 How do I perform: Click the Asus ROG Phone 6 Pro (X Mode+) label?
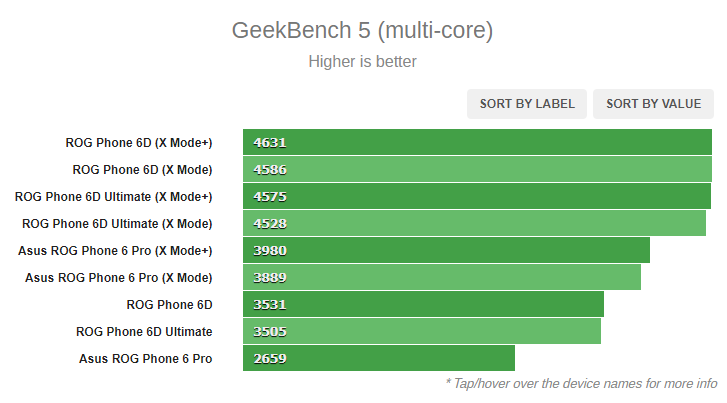point(115,251)
